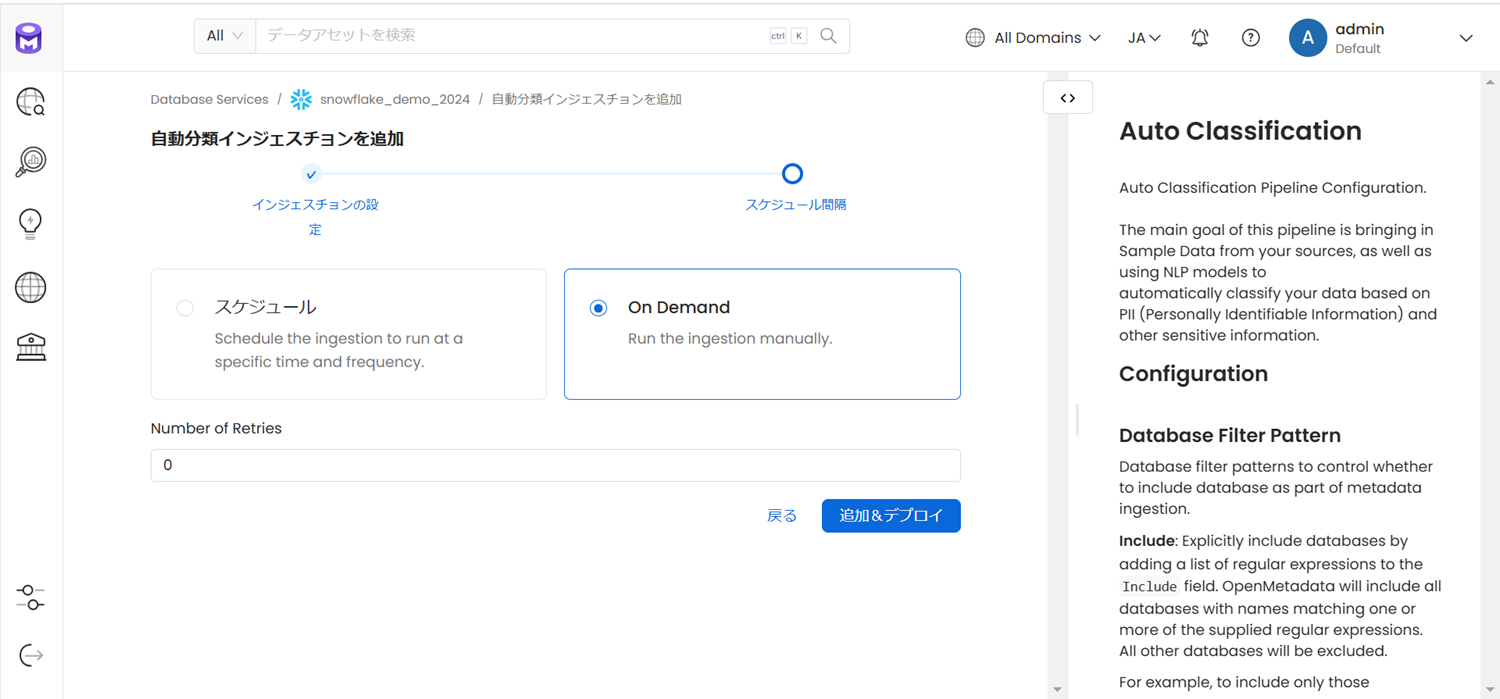Image resolution: width=1500 pixels, height=699 pixels.
Task: Click the インジェスチョンの設定 step label
Action: tap(315, 217)
